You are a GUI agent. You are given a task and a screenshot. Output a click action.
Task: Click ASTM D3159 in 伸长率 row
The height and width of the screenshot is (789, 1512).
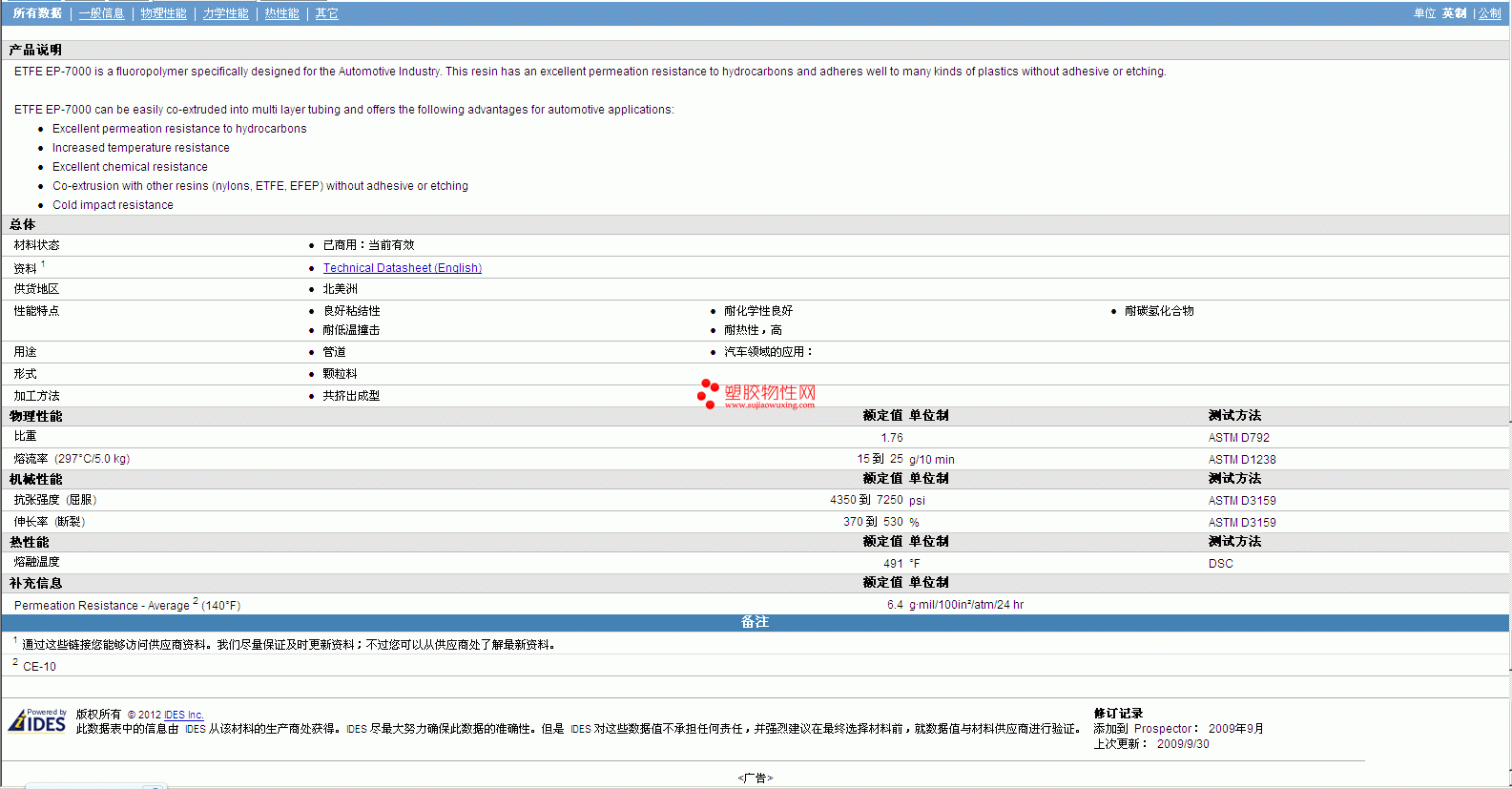point(1241,523)
